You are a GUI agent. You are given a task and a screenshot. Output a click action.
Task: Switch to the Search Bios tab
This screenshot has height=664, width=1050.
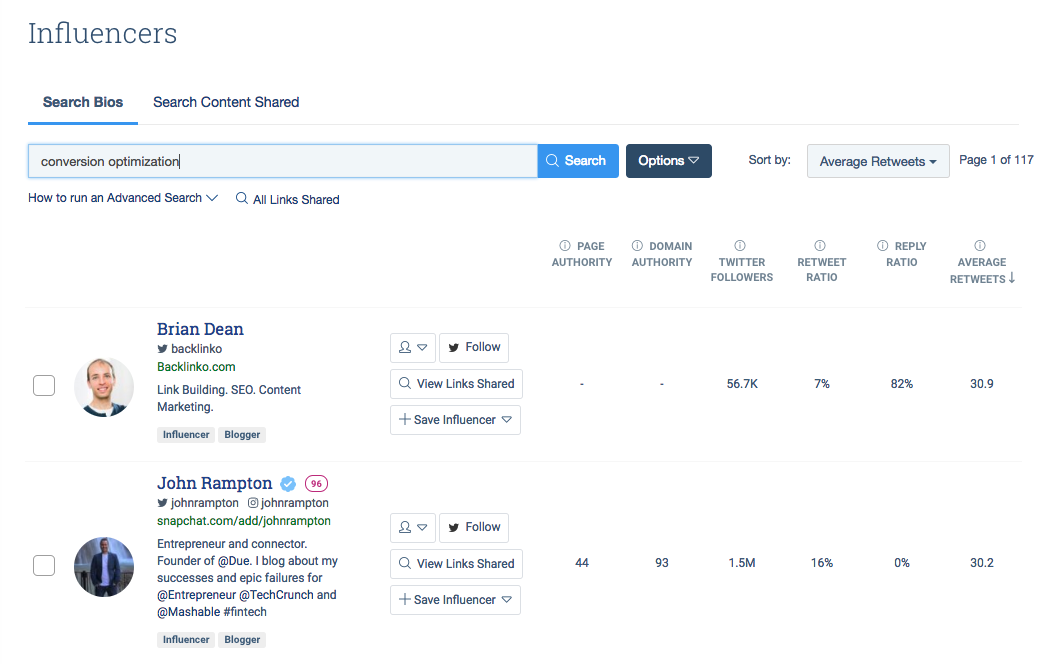[x=83, y=102]
